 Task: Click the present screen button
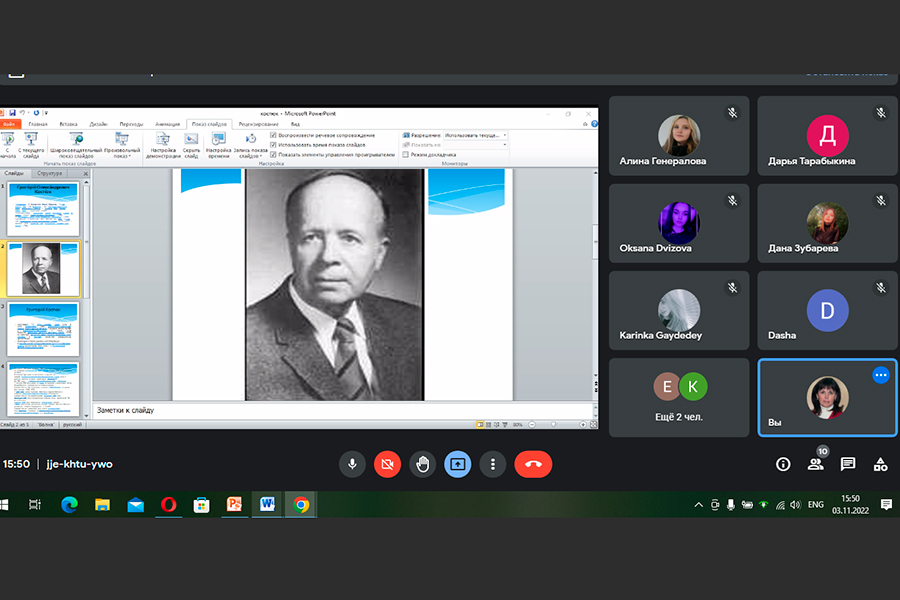(458, 464)
